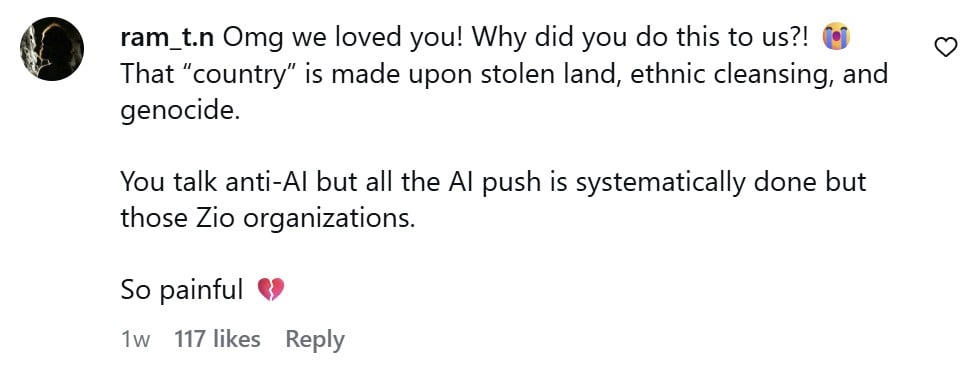Click the "So painful" text
The height and width of the screenshot is (370, 974).
181,290
